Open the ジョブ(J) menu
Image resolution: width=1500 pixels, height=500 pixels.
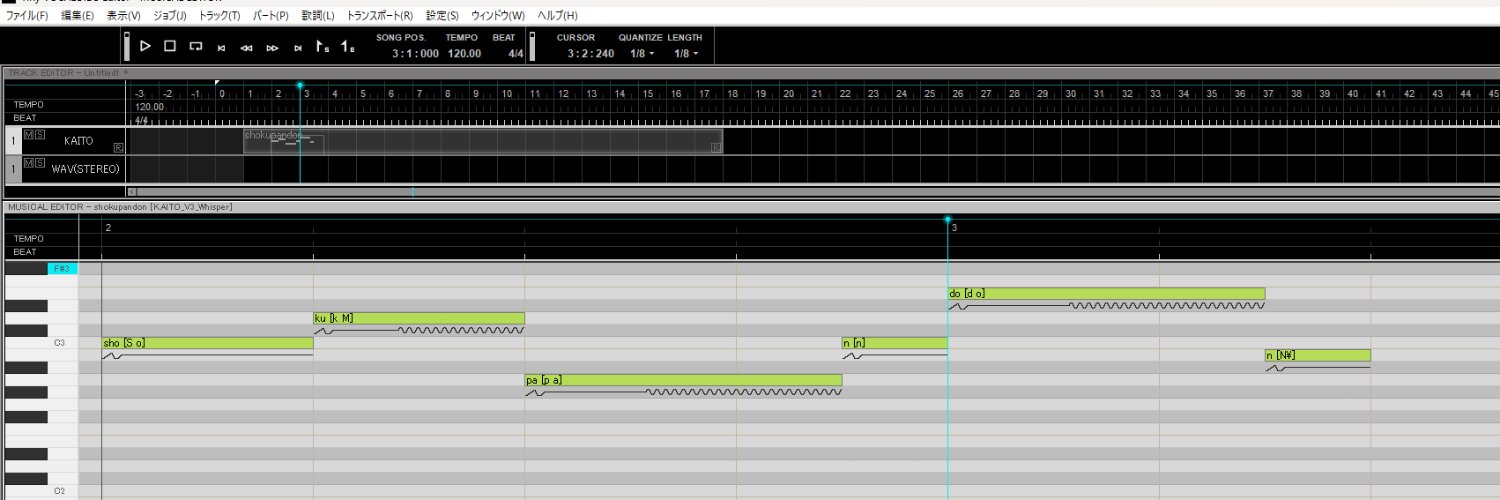click(169, 16)
